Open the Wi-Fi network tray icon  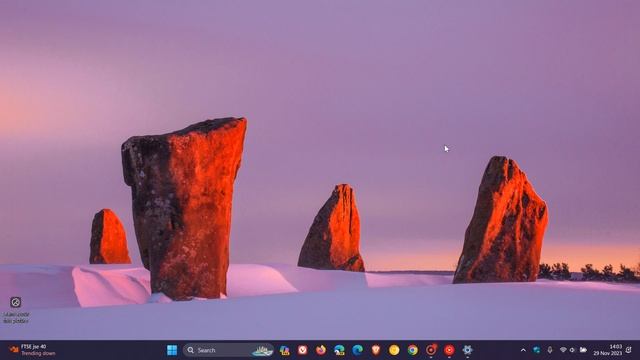point(563,350)
